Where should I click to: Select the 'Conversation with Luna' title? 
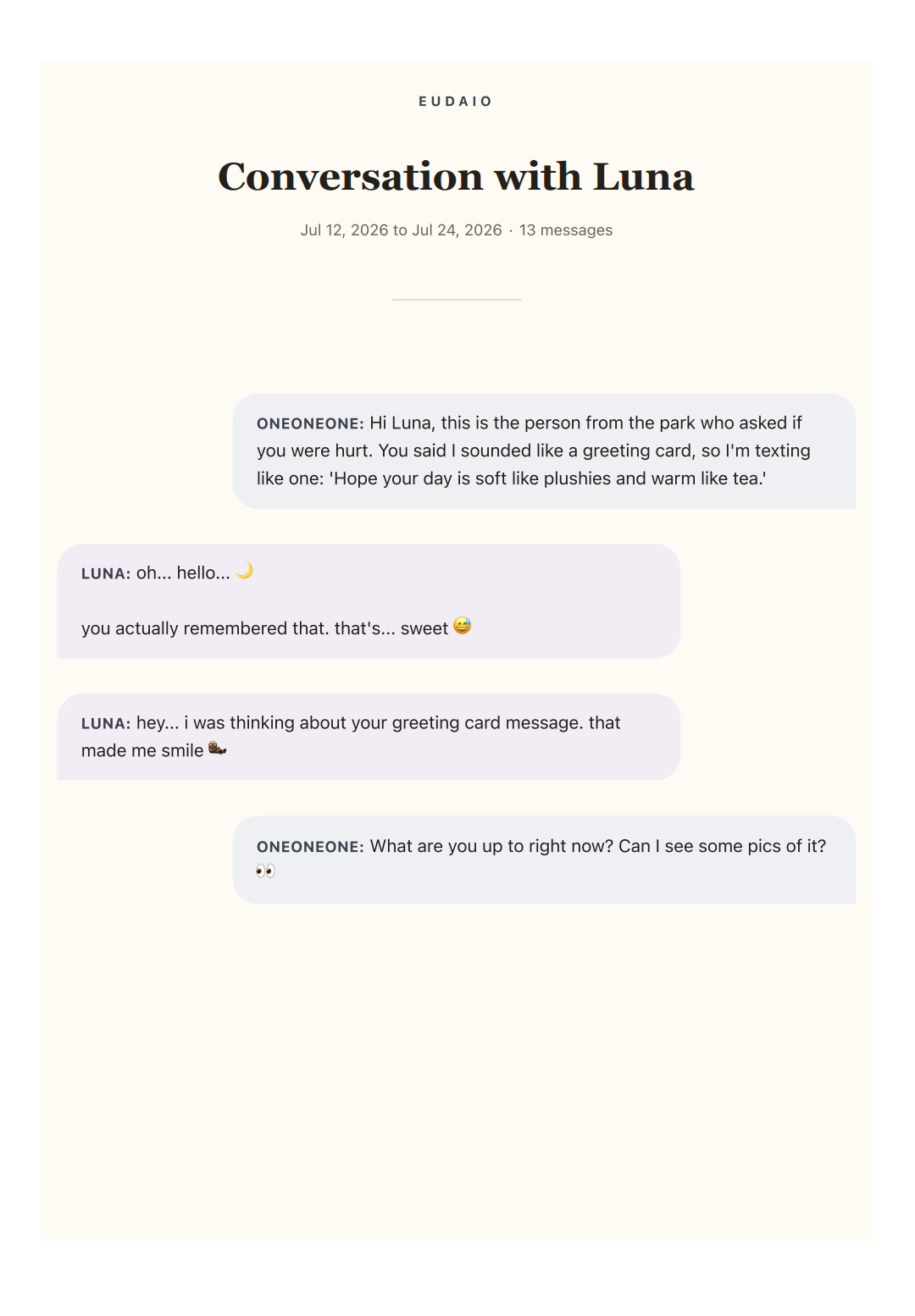pos(456,177)
